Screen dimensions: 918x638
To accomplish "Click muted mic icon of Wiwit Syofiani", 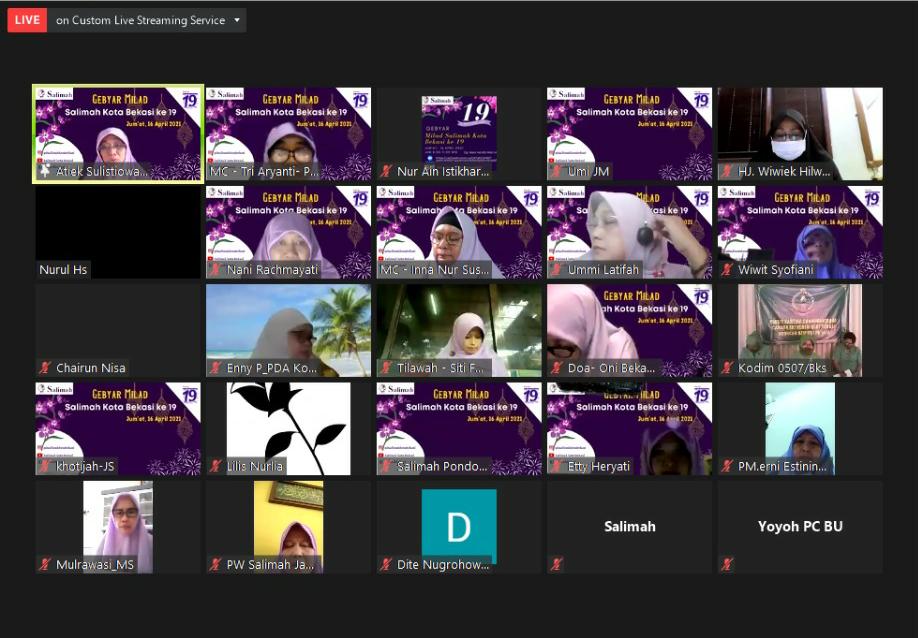I will [727, 270].
